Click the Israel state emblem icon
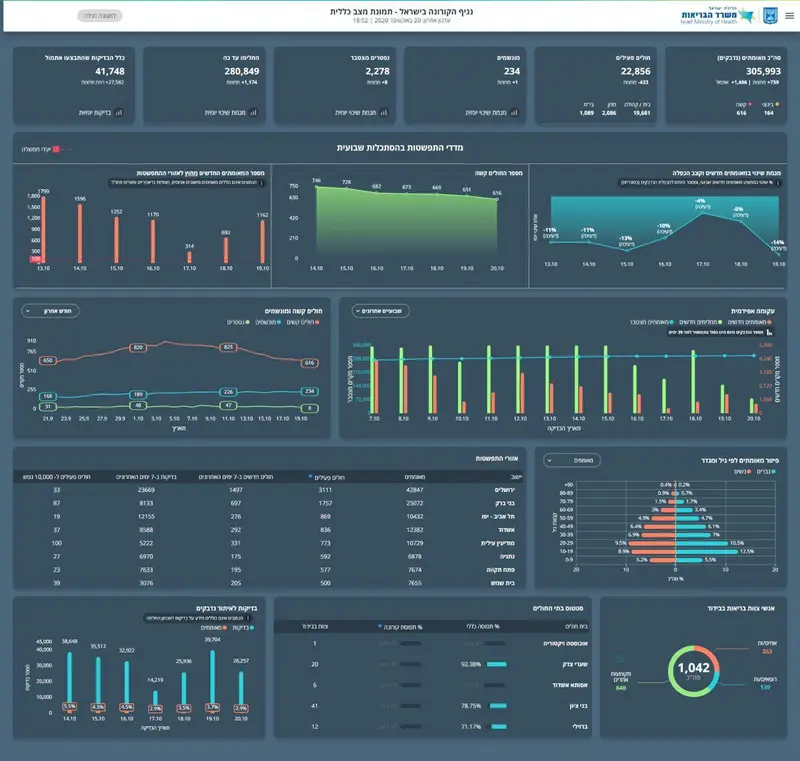Screen dimensions: 800x761 (770, 16)
